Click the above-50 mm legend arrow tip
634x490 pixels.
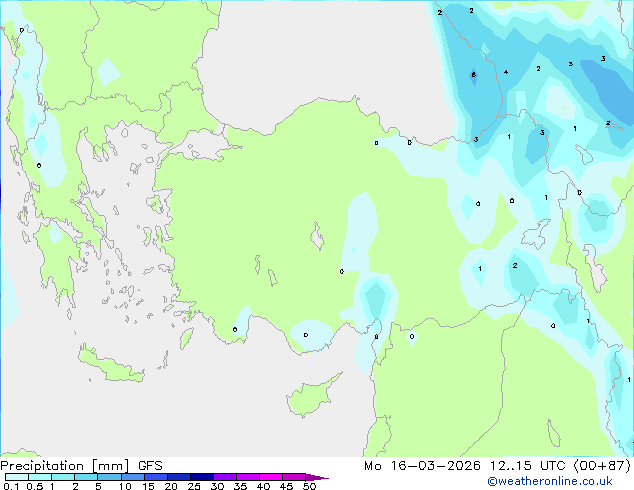click(317, 477)
